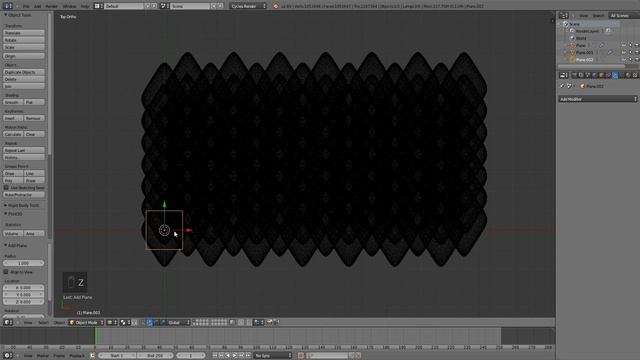
Task: Jump to the timeline end frame
Action: (x=248, y=356)
